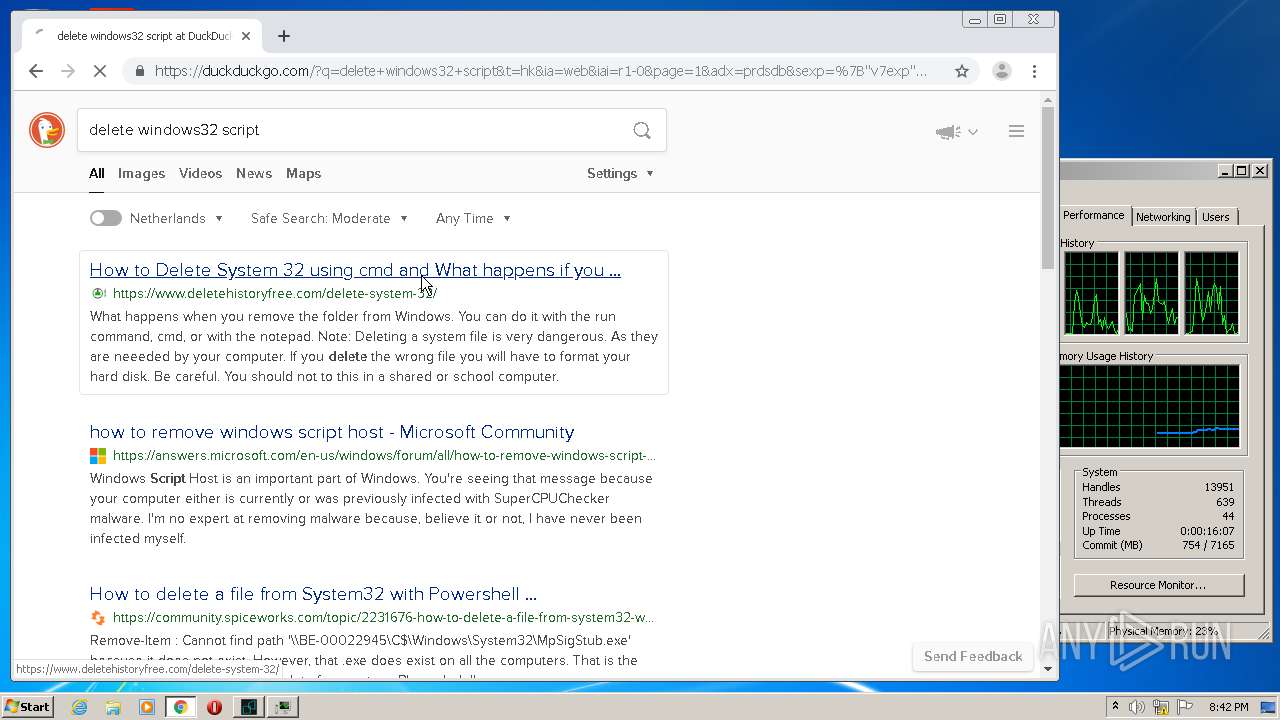Open Windows Explorer from the taskbar

coord(113,707)
